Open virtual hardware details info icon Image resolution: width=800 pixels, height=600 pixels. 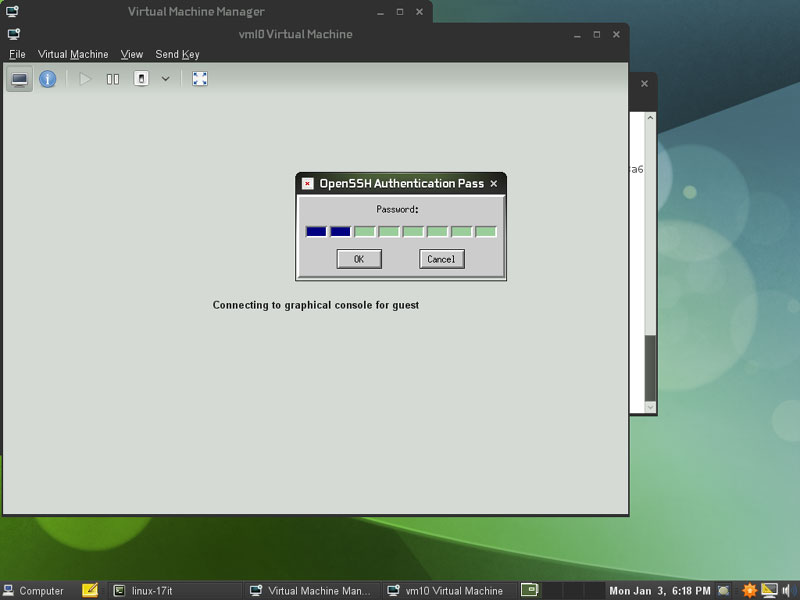pos(47,79)
